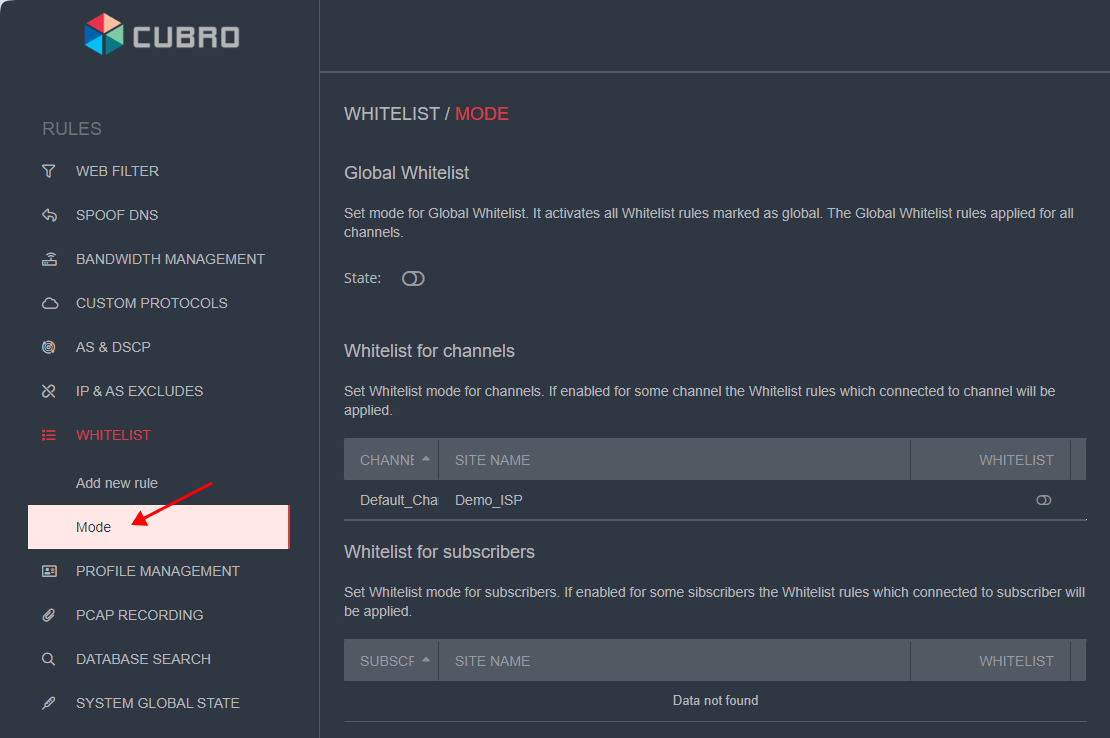1110x738 pixels.
Task: Click the Bandwidth Management router icon
Action: [x=49, y=259]
